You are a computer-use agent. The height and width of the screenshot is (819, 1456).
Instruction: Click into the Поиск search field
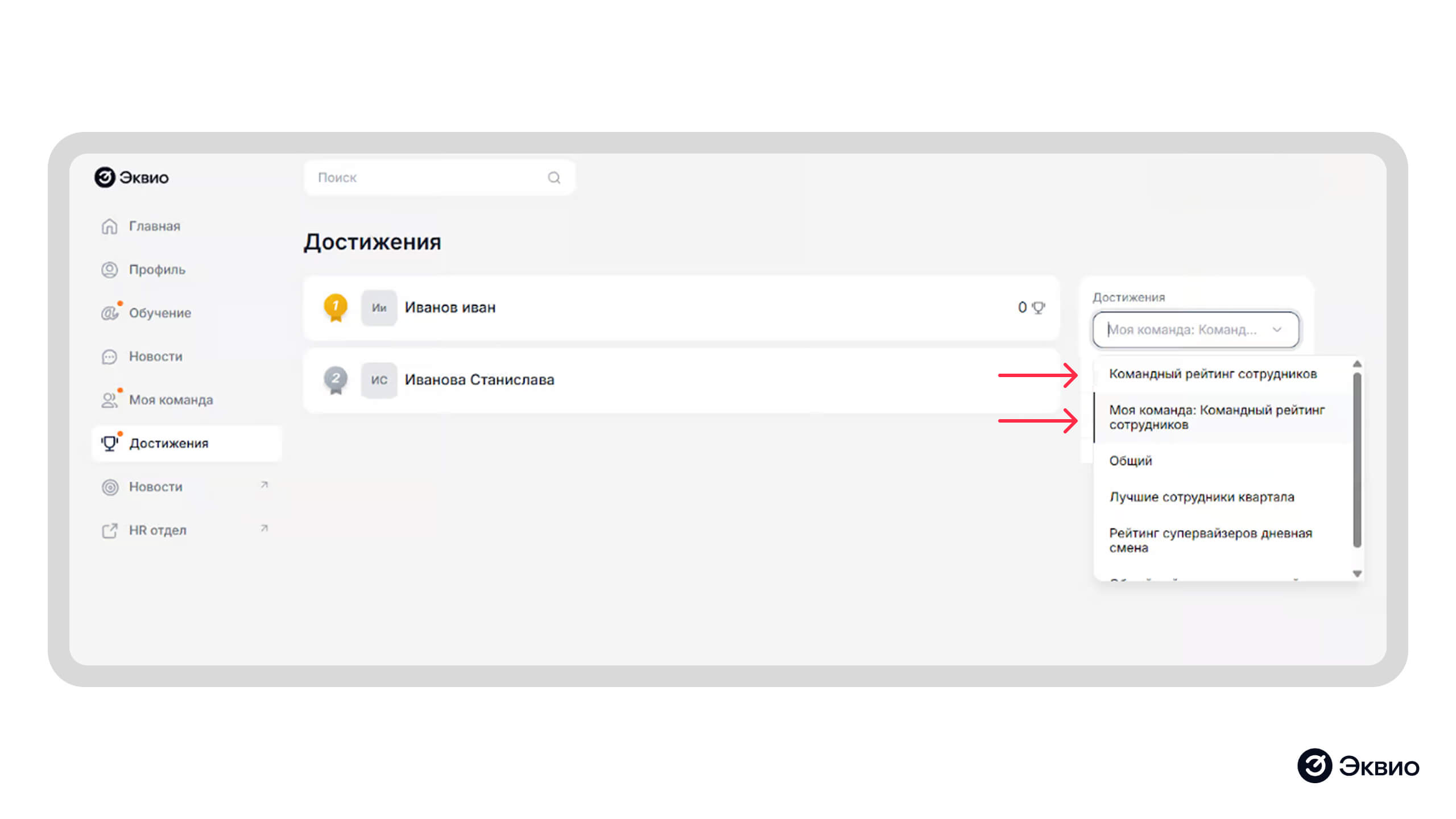427,178
